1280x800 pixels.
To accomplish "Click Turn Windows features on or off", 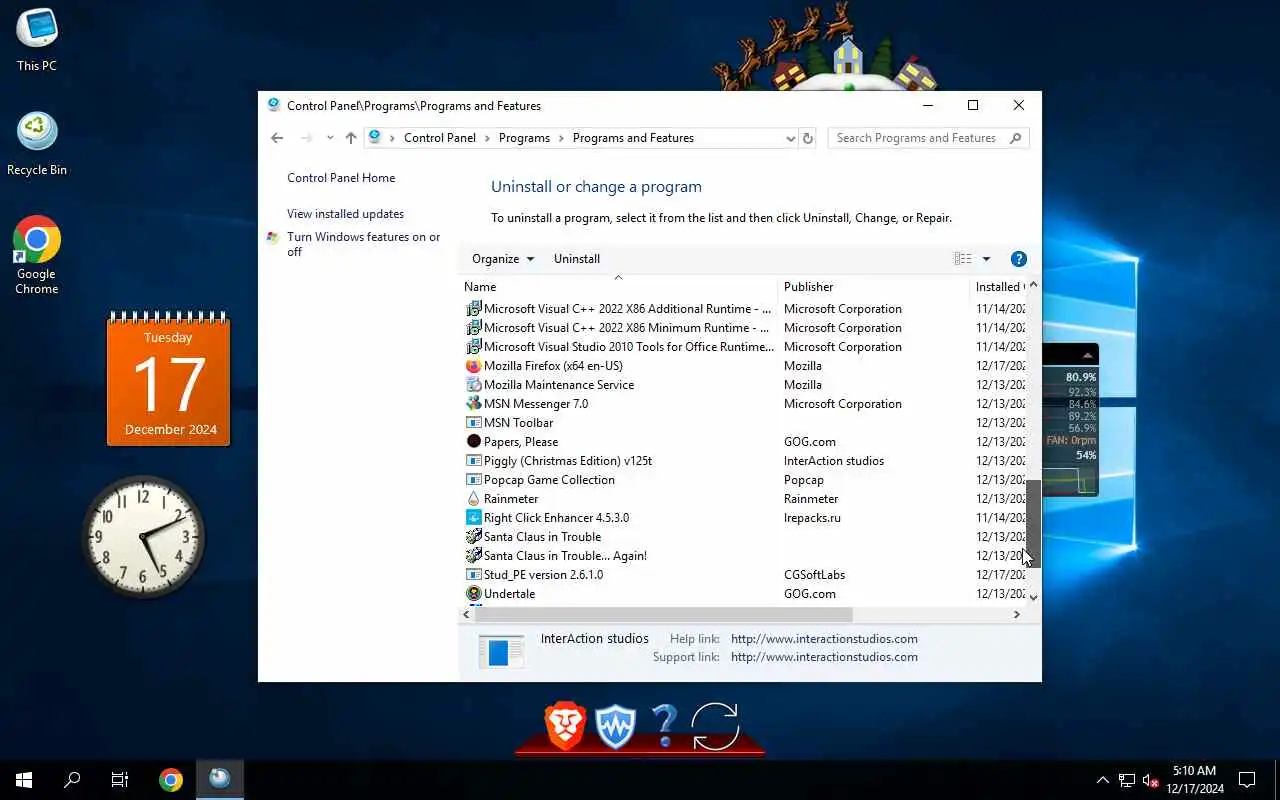I will (x=363, y=244).
